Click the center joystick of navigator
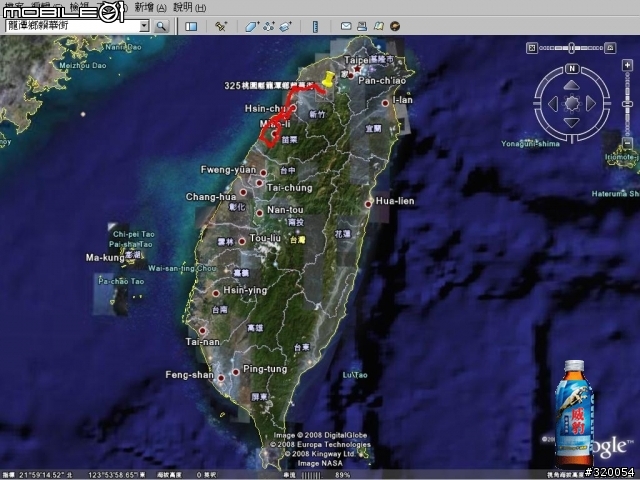Image resolution: width=640 pixels, height=480 pixels. pos(572,104)
